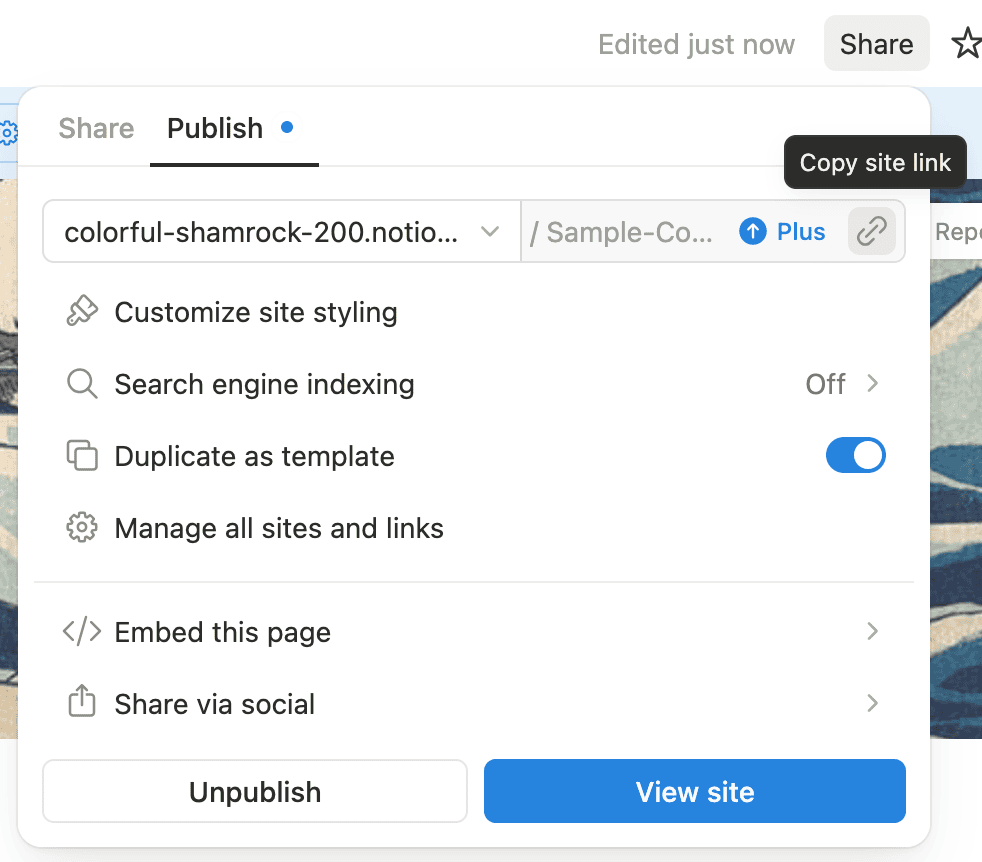Click the Embed this page code icon
The image size is (982, 862).
[81, 631]
